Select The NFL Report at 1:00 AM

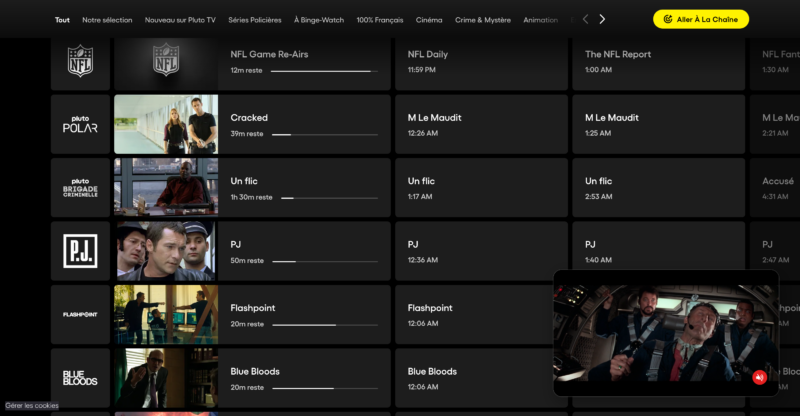[x=659, y=64]
